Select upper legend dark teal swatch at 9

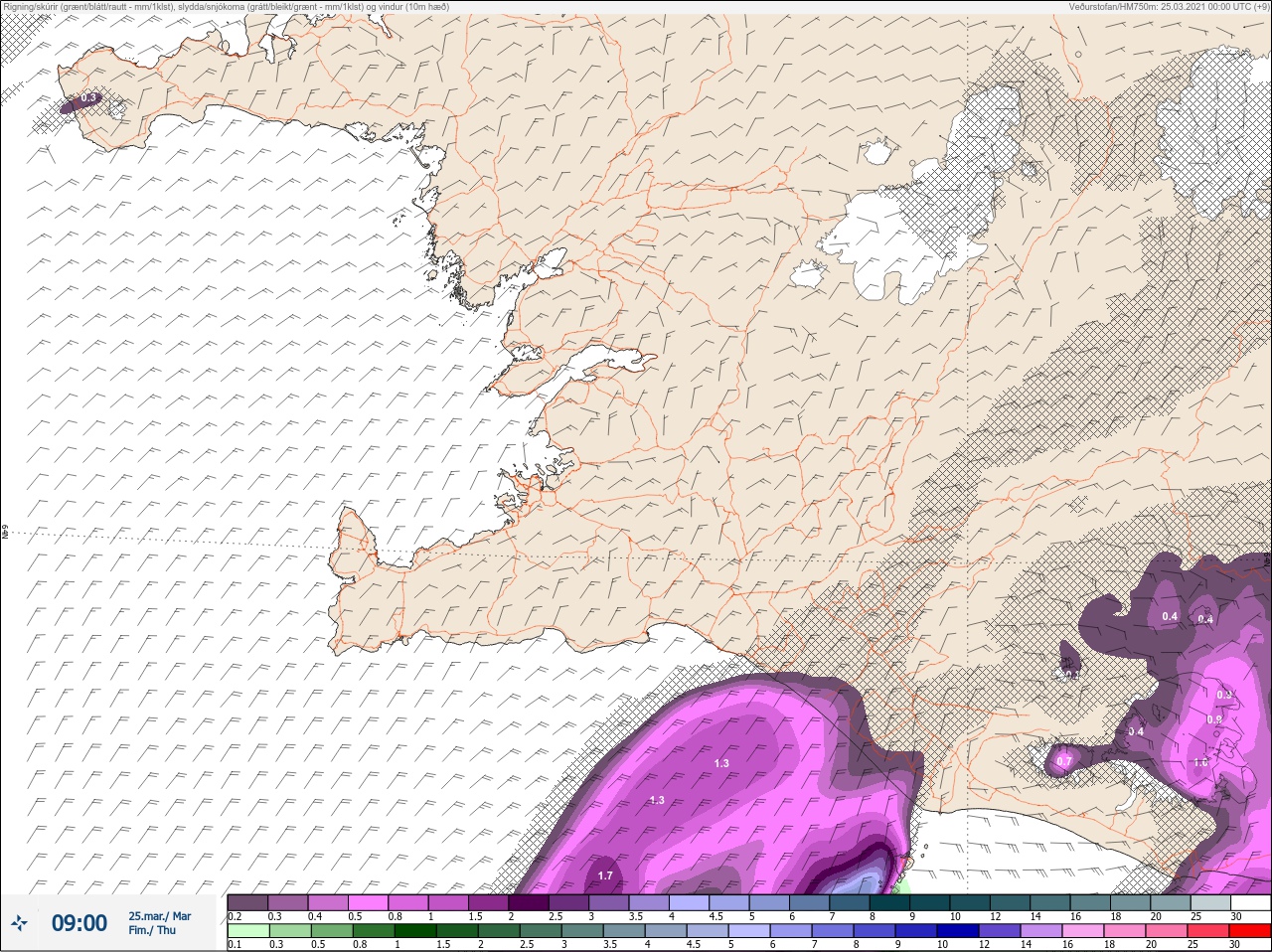pos(930,902)
